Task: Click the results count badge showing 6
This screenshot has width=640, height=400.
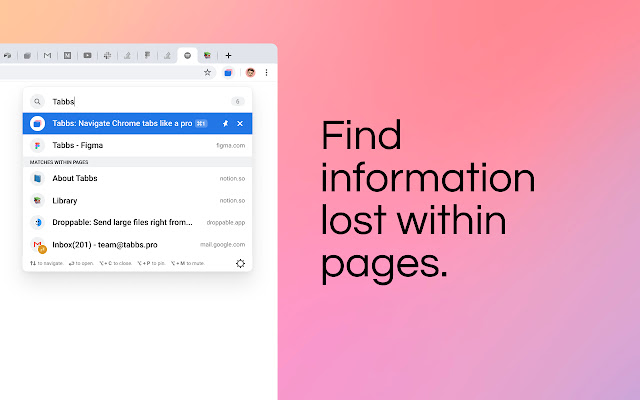Action: click(x=238, y=102)
